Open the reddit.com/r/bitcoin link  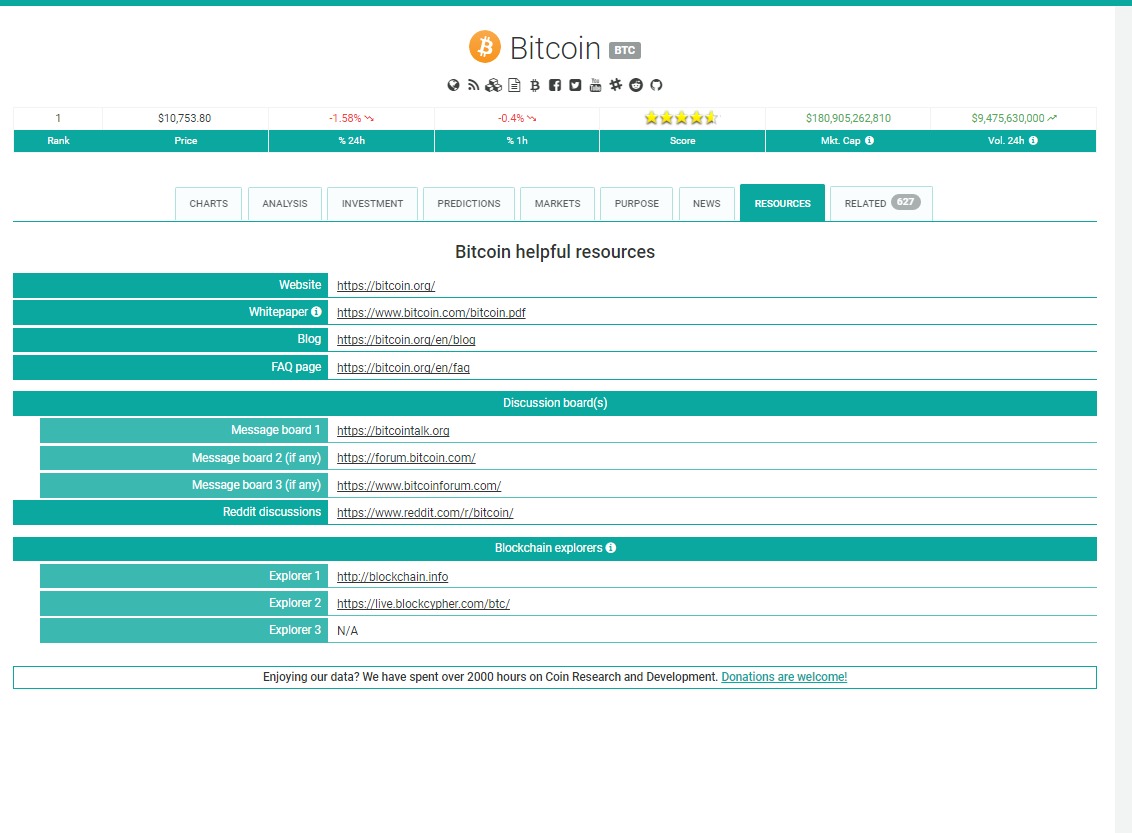coord(425,513)
